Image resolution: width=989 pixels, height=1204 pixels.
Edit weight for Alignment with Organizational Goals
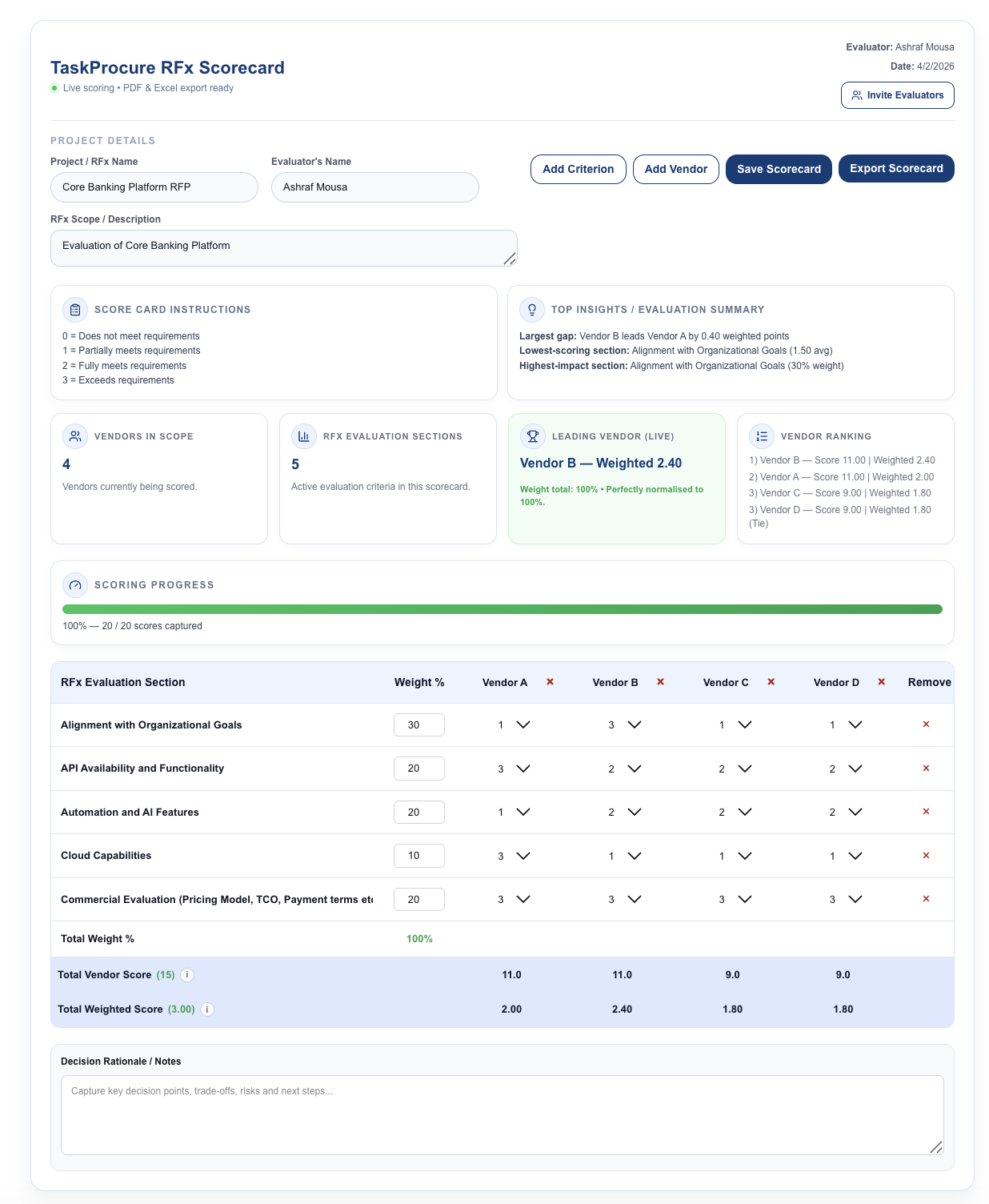point(419,725)
